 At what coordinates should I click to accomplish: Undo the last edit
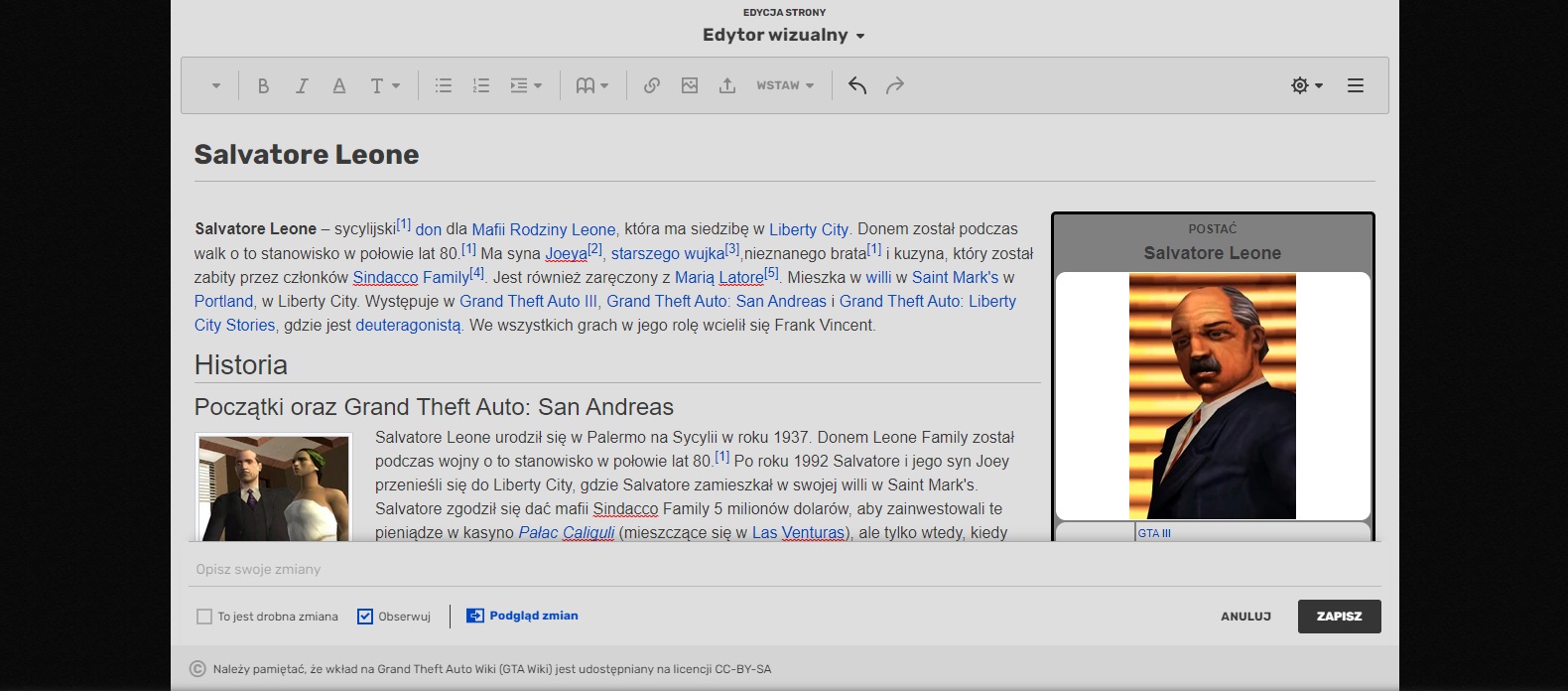857,85
